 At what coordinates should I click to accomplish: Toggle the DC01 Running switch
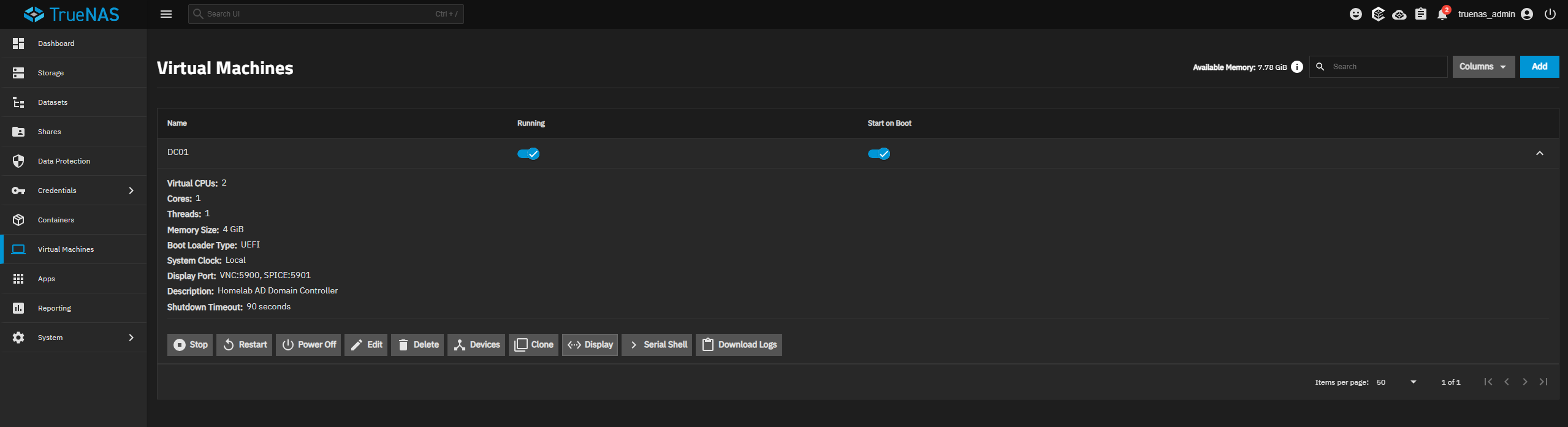528,154
